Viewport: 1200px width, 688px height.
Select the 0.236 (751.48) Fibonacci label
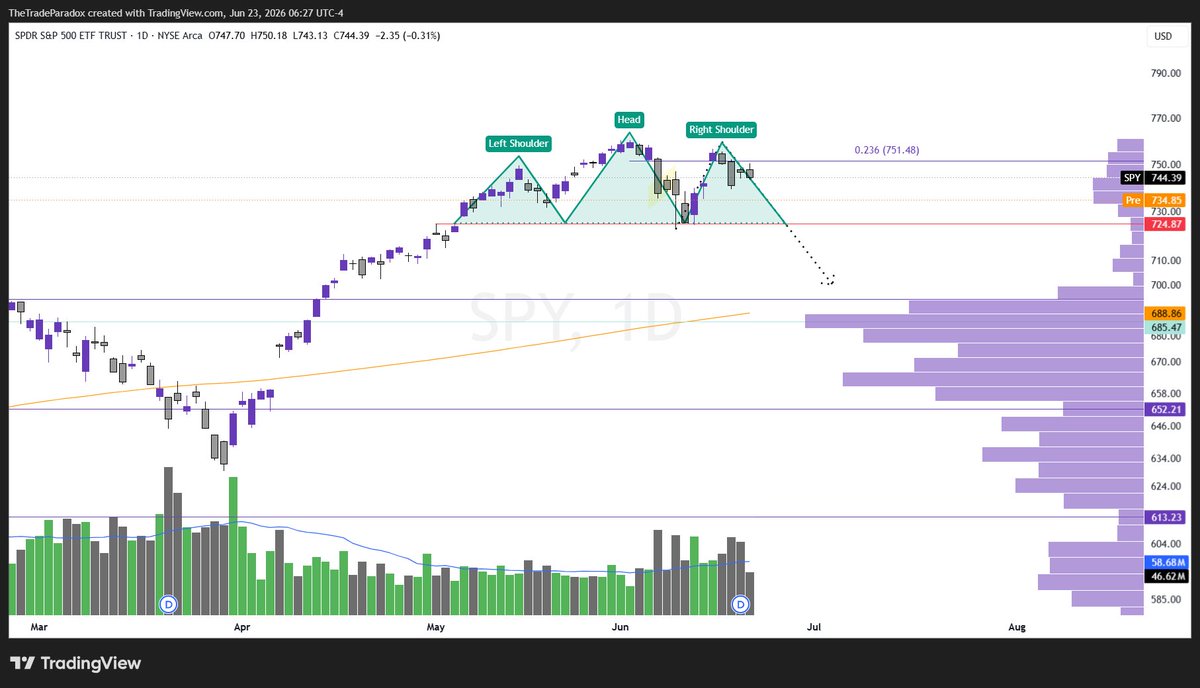[x=887, y=150]
